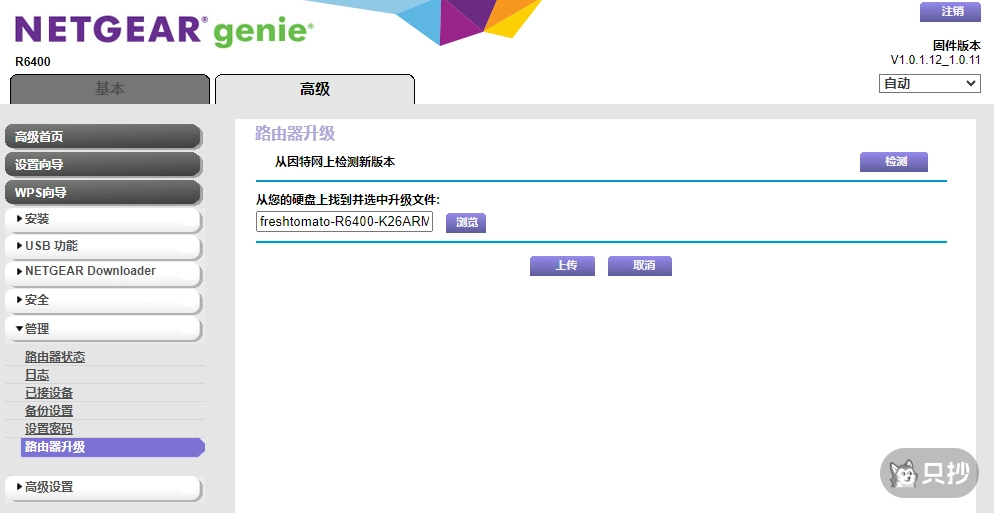The width and height of the screenshot is (994, 513).
Task: Click the 注销 logout button
Action: [x=950, y=12]
